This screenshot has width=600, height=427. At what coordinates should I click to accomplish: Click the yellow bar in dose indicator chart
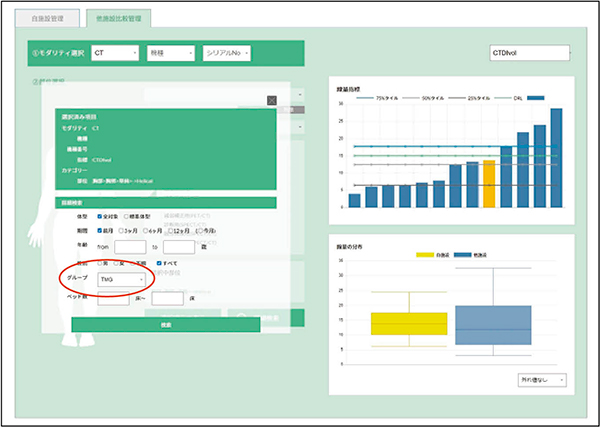point(489,183)
